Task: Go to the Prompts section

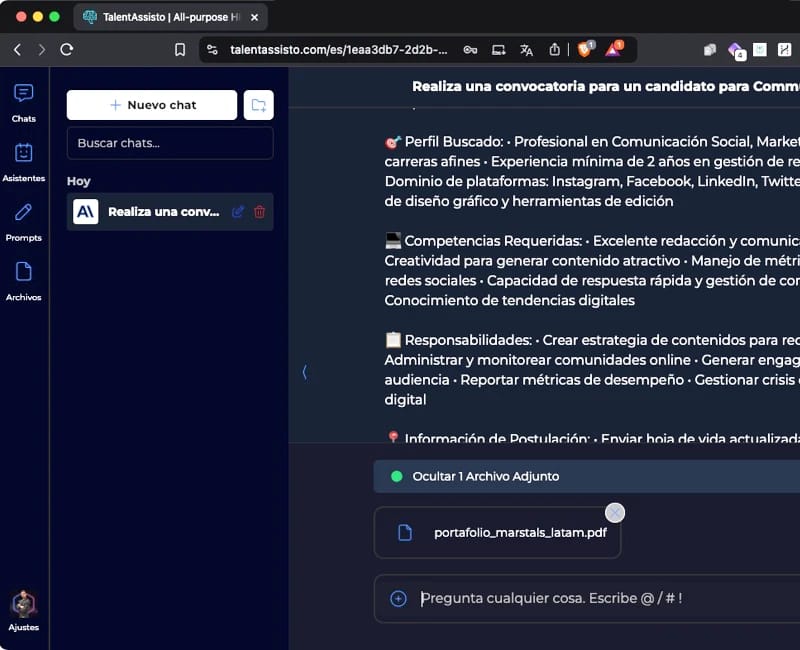Action: [x=23, y=222]
